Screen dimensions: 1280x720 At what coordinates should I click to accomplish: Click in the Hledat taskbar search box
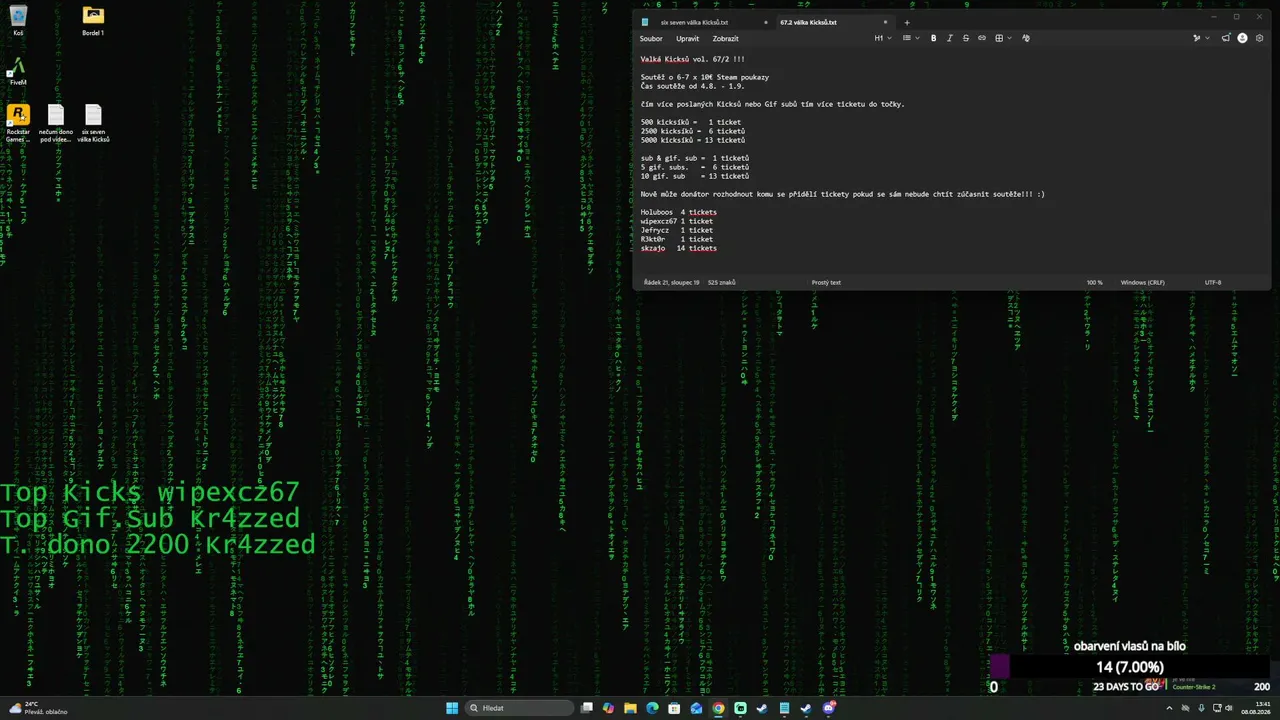pyautogui.click(x=521, y=708)
